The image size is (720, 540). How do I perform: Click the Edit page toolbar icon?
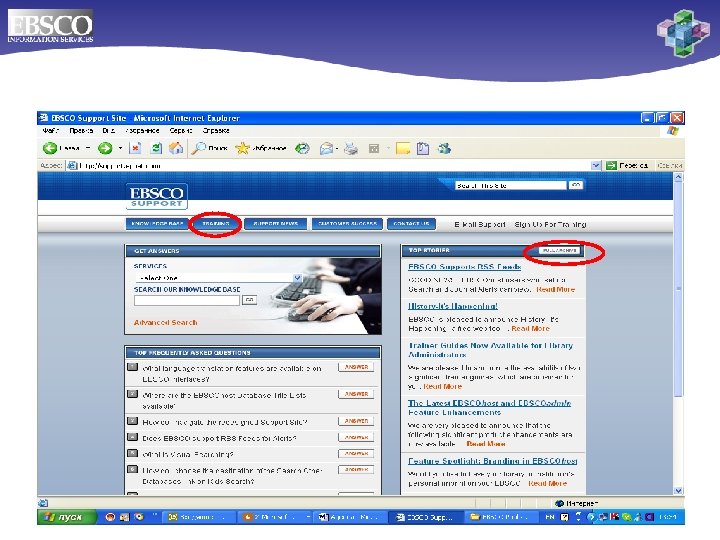pyautogui.click(x=374, y=148)
